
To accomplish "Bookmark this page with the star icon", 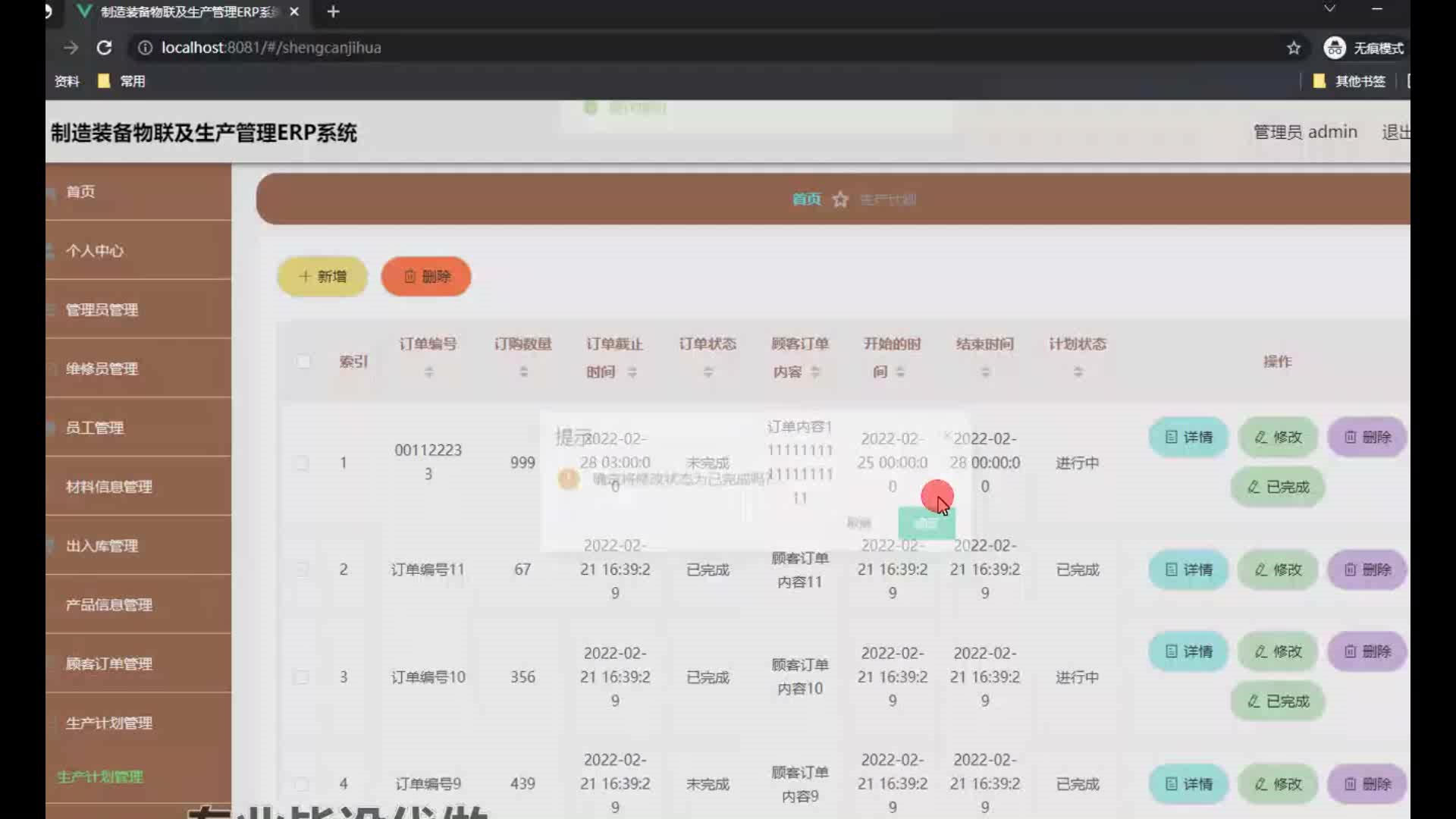I will pyautogui.click(x=1294, y=48).
